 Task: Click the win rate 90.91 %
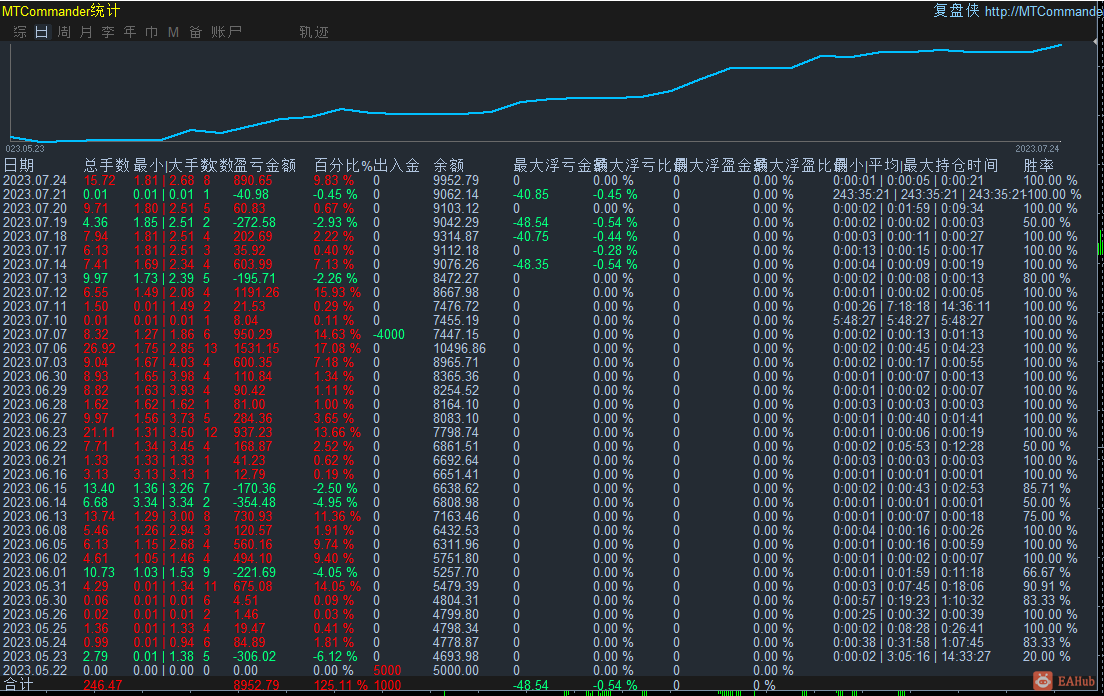click(1046, 586)
